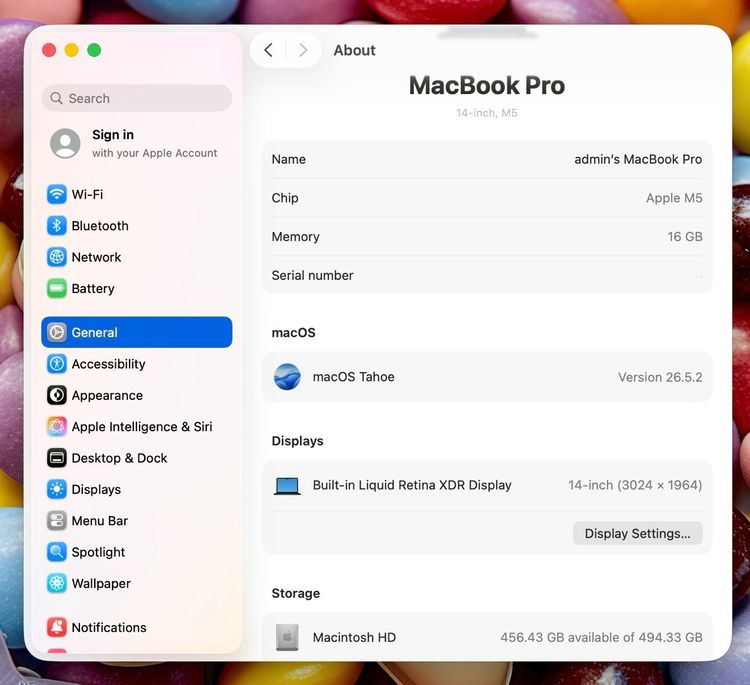Viewport: 750px width, 685px height.
Task: Click the built-in display laptop icon
Action: coord(287,486)
